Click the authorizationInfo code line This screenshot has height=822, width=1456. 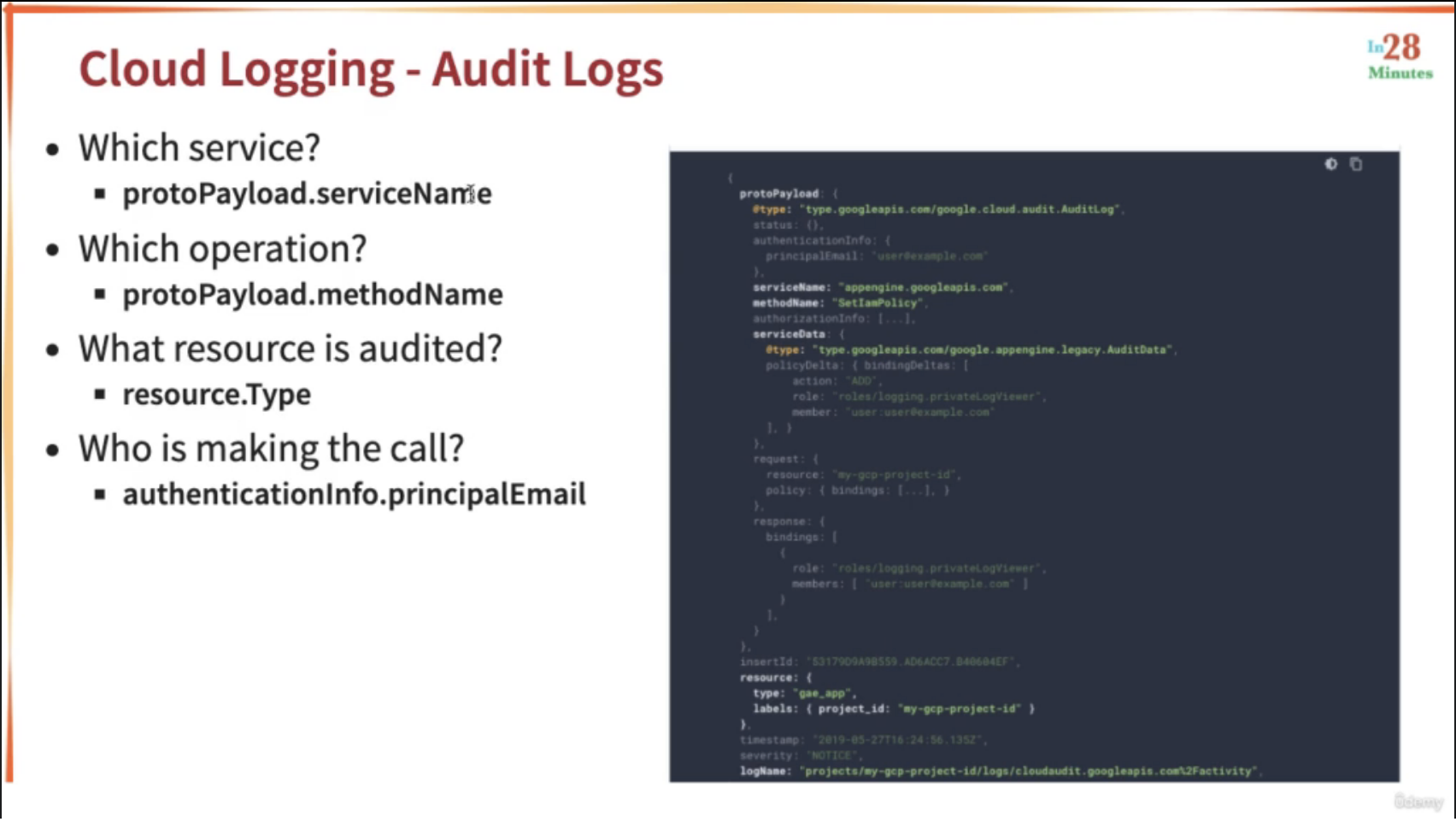tap(834, 319)
